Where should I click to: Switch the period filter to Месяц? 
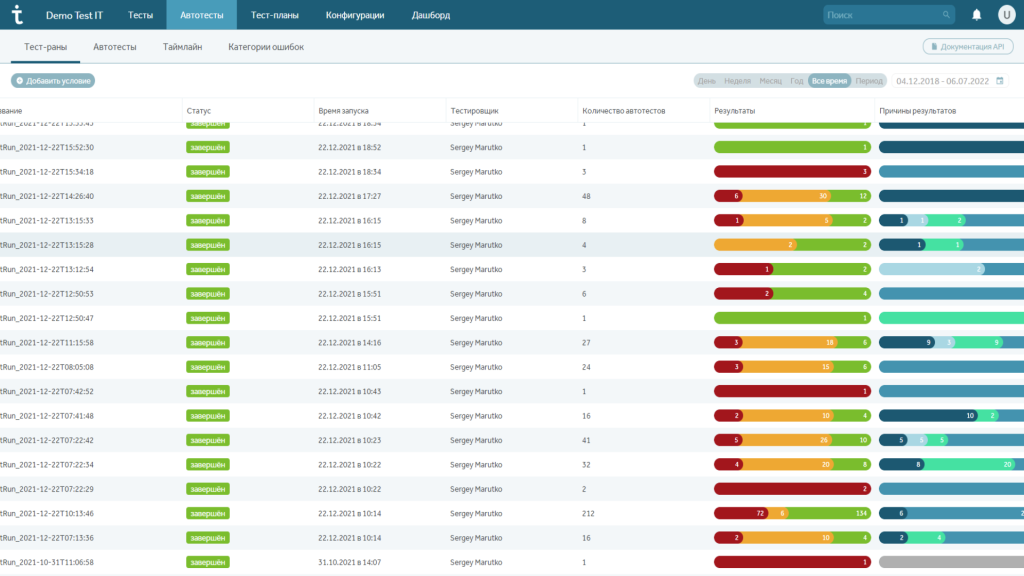tap(770, 81)
